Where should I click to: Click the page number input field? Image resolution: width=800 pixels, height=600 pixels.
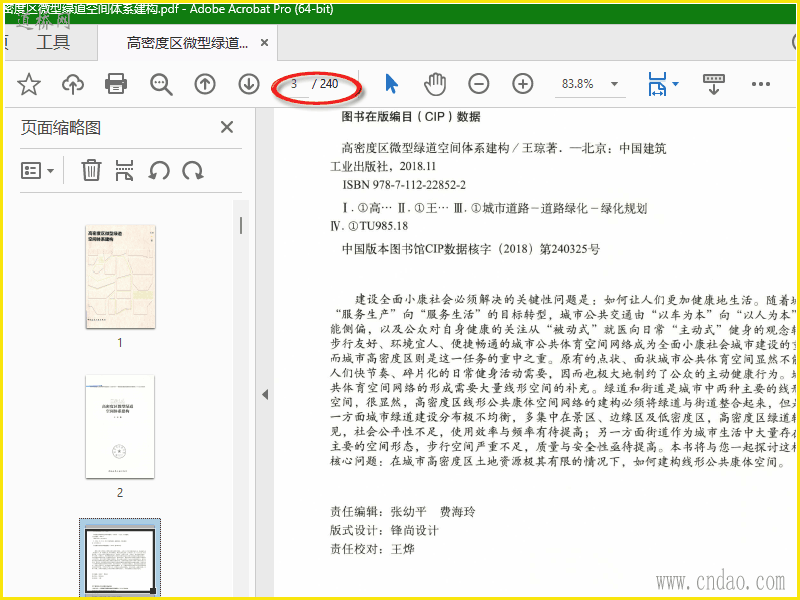pyautogui.click(x=295, y=84)
